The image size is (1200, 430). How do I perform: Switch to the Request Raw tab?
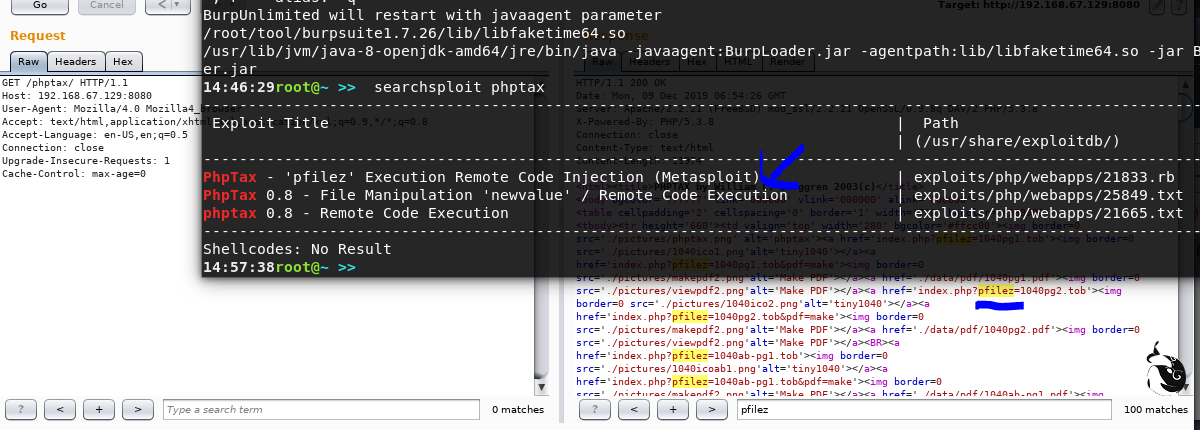pyautogui.click(x=27, y=62)
